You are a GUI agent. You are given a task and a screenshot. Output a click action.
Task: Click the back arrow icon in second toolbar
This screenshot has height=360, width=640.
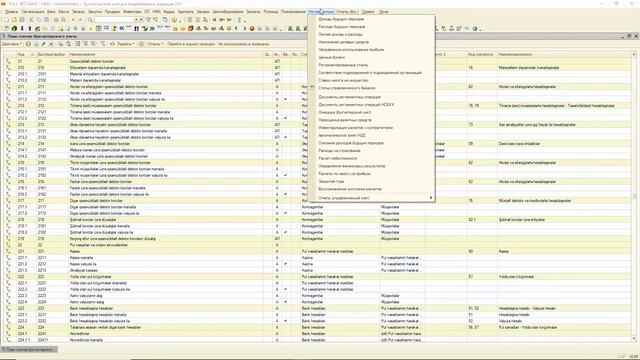(x=236, y=28)
